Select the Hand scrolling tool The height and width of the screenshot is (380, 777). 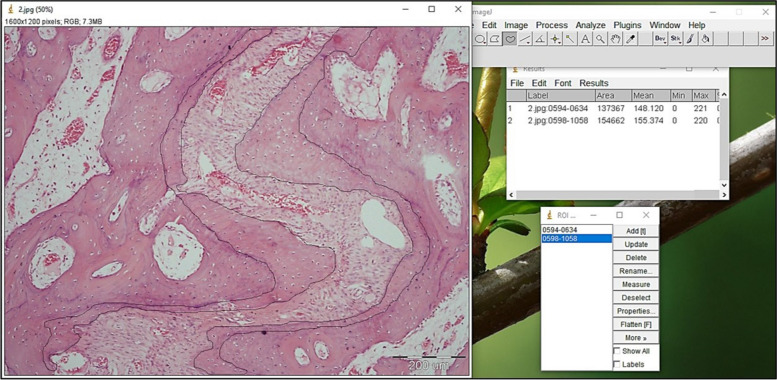[615, 39]
